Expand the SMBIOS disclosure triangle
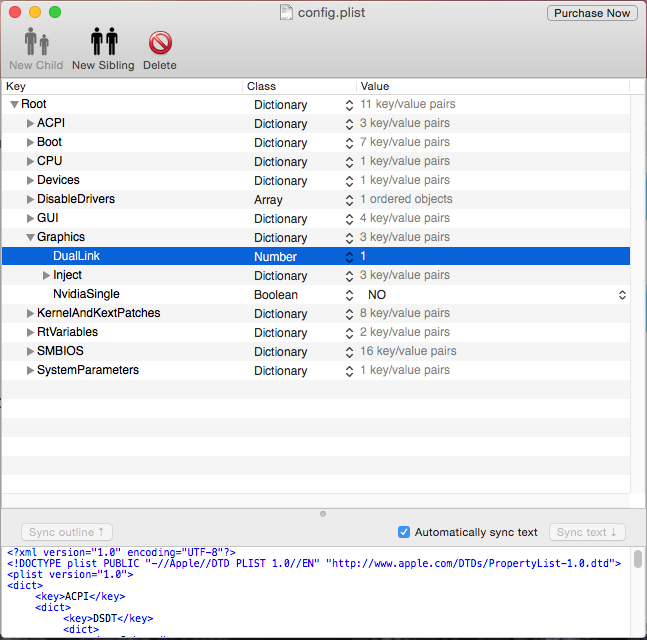Image resolution: width=647 pixels, height=640 pixels. 30,352
